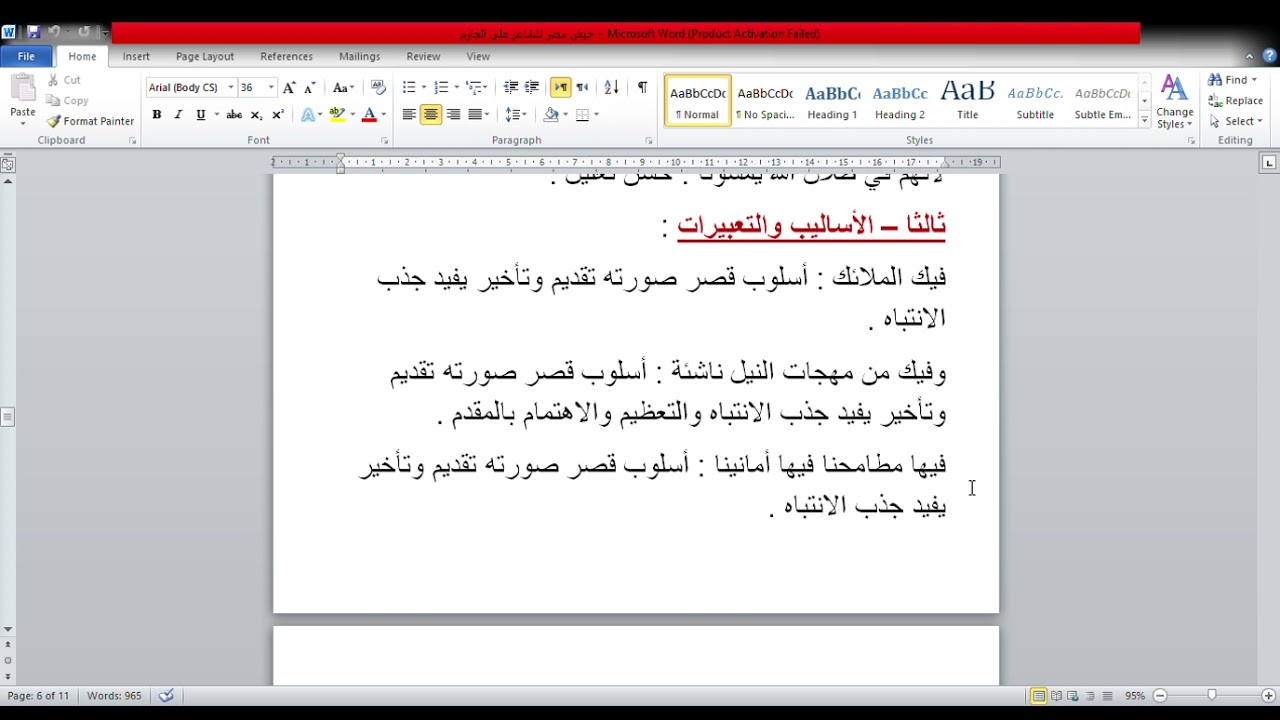1280x720 pixels.
Task: Click the Shrink Font icon
Action: [x=310, y=88]
